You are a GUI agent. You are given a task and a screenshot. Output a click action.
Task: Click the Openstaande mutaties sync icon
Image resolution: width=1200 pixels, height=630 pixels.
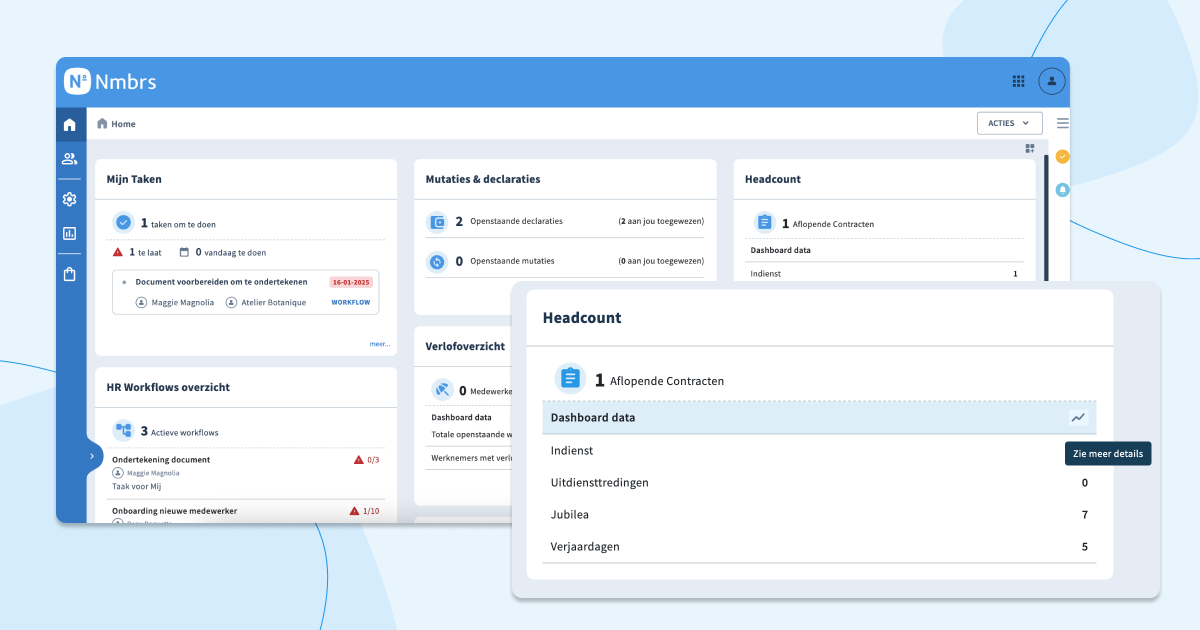pyautogui.click(x=437, y=262)
